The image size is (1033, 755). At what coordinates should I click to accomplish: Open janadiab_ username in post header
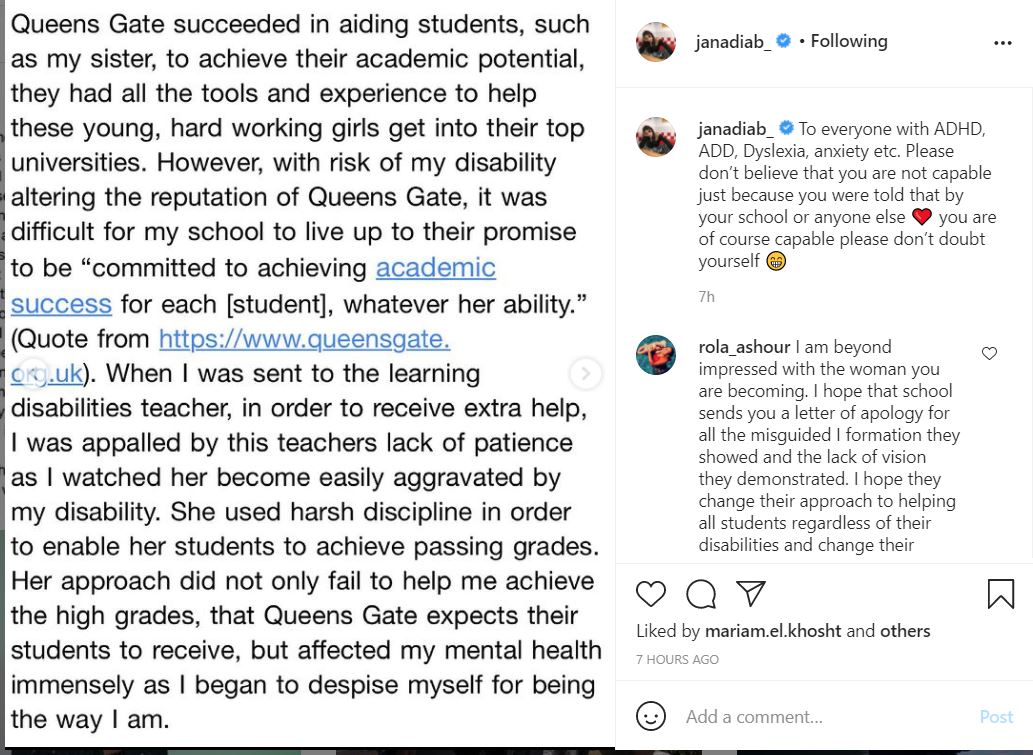pos(734,41)
